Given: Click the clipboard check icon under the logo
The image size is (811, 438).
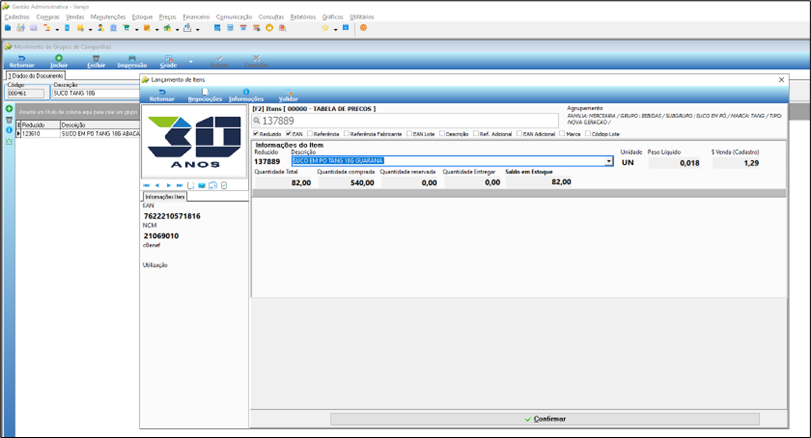Looking at the screenshot, I should [224, 185].
